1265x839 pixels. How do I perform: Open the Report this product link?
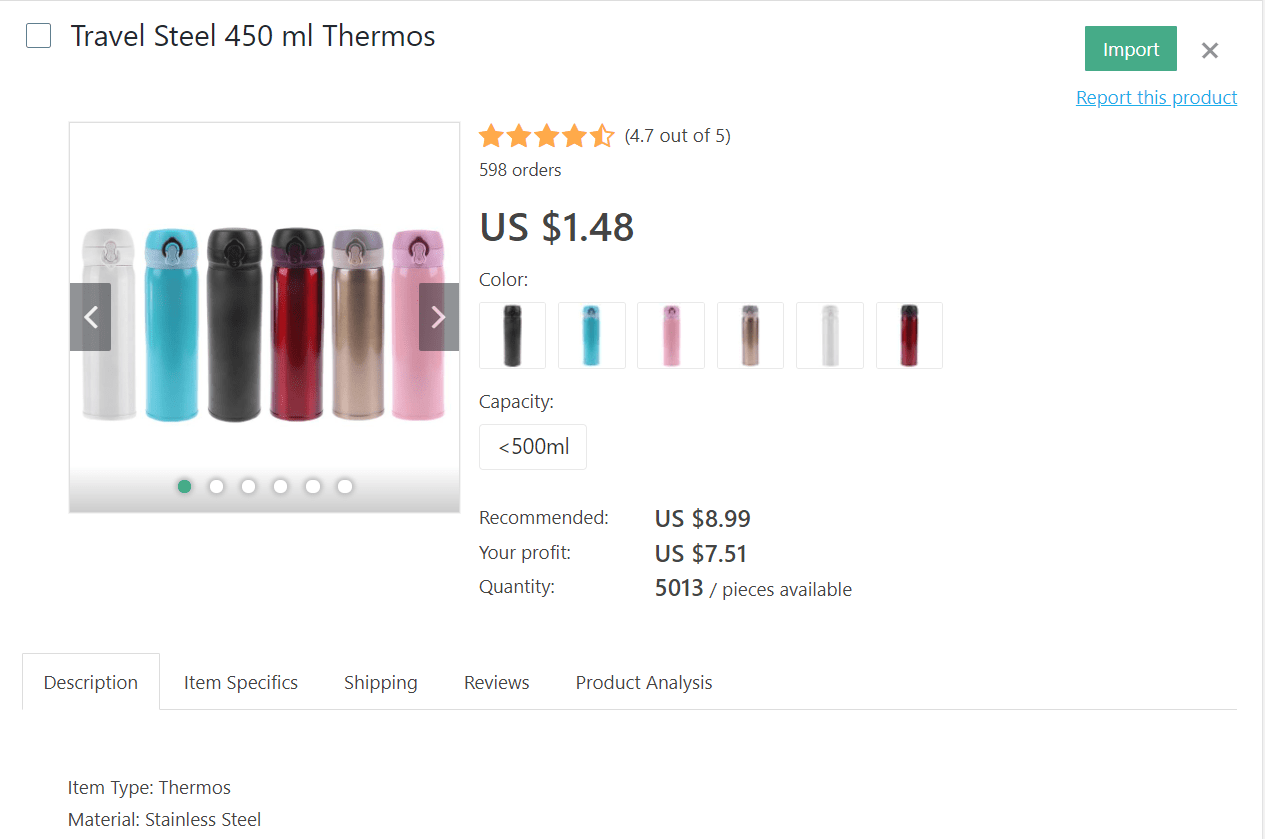point(1156,97)
